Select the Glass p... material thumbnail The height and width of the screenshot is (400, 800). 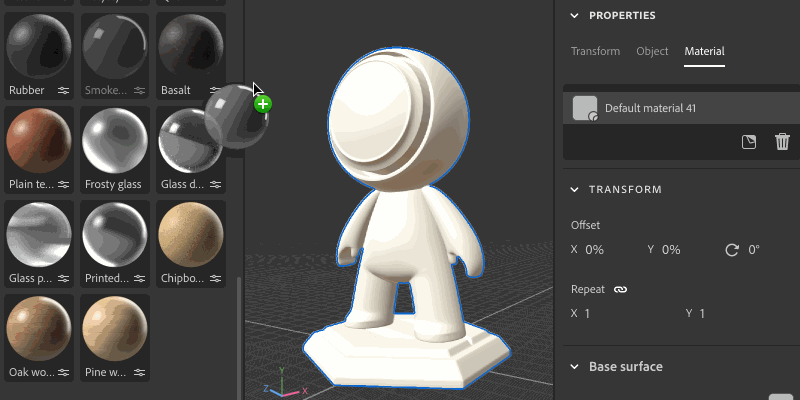pyautogui.click(x=39, y=235)
